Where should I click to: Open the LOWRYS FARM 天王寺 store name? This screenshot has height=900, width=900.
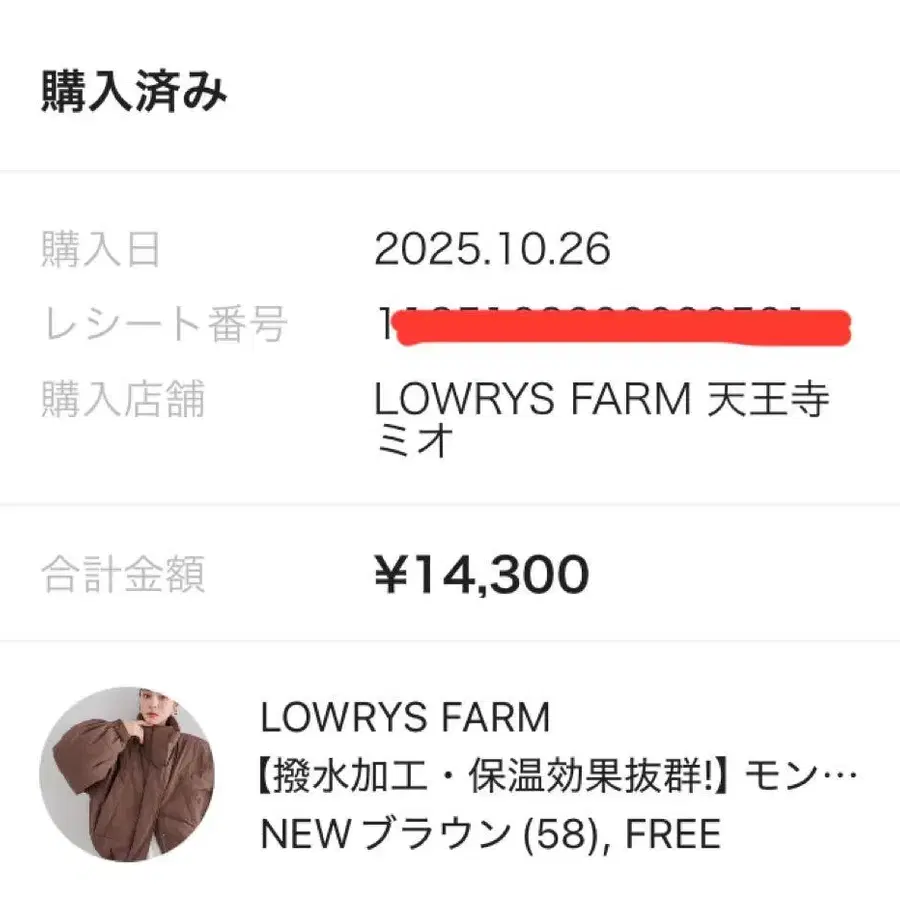601,400
